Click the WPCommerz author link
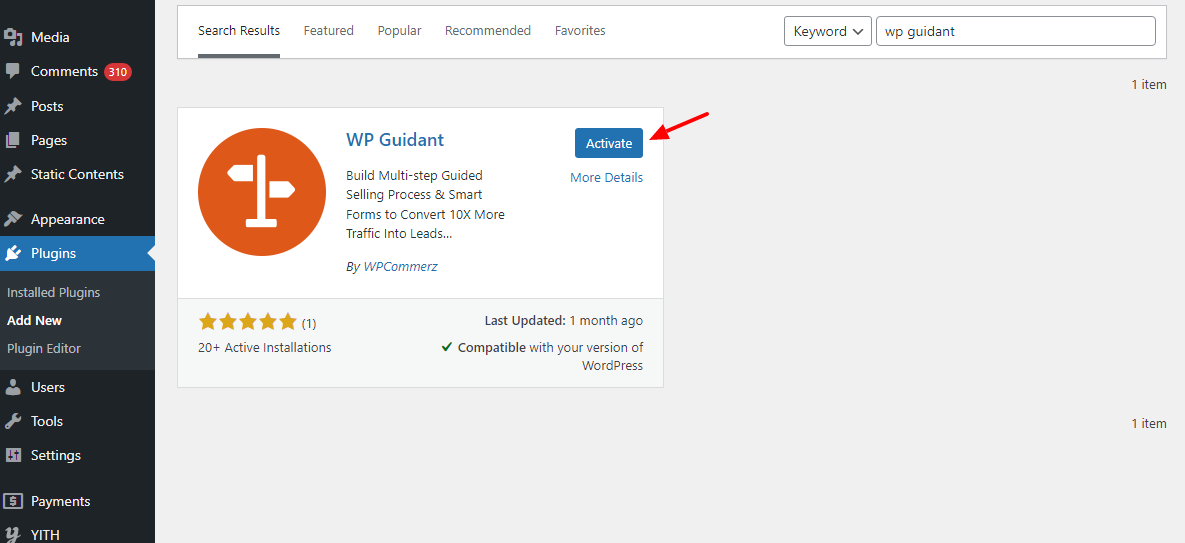Image resolution: width=1185 pixels, height=543 pixels. [400, 267]
